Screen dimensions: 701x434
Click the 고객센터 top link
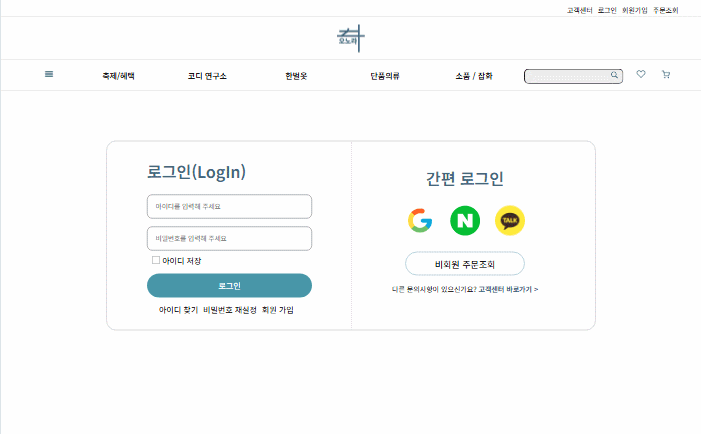(579, 10)
